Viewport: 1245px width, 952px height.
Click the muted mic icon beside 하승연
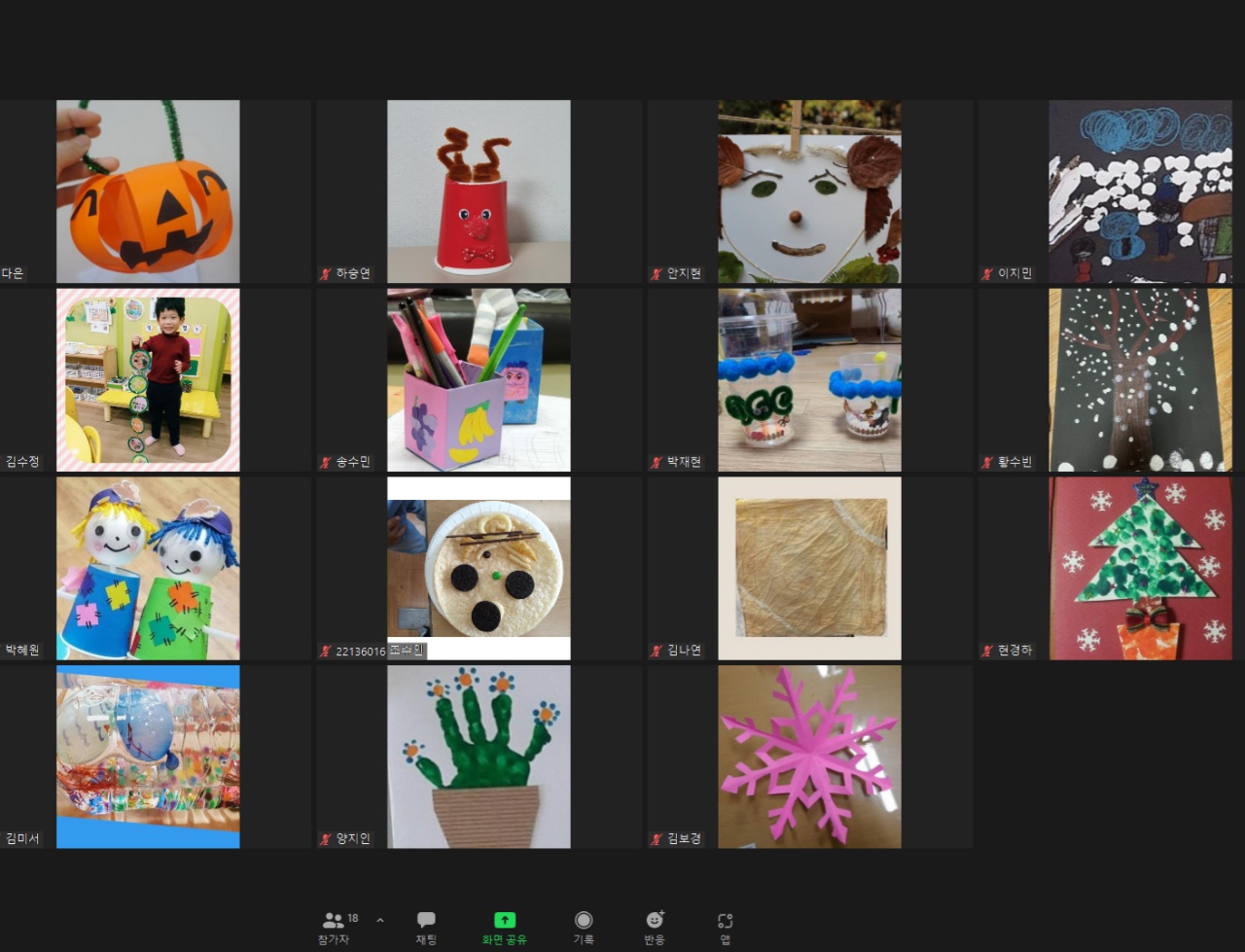click(326, 274)
